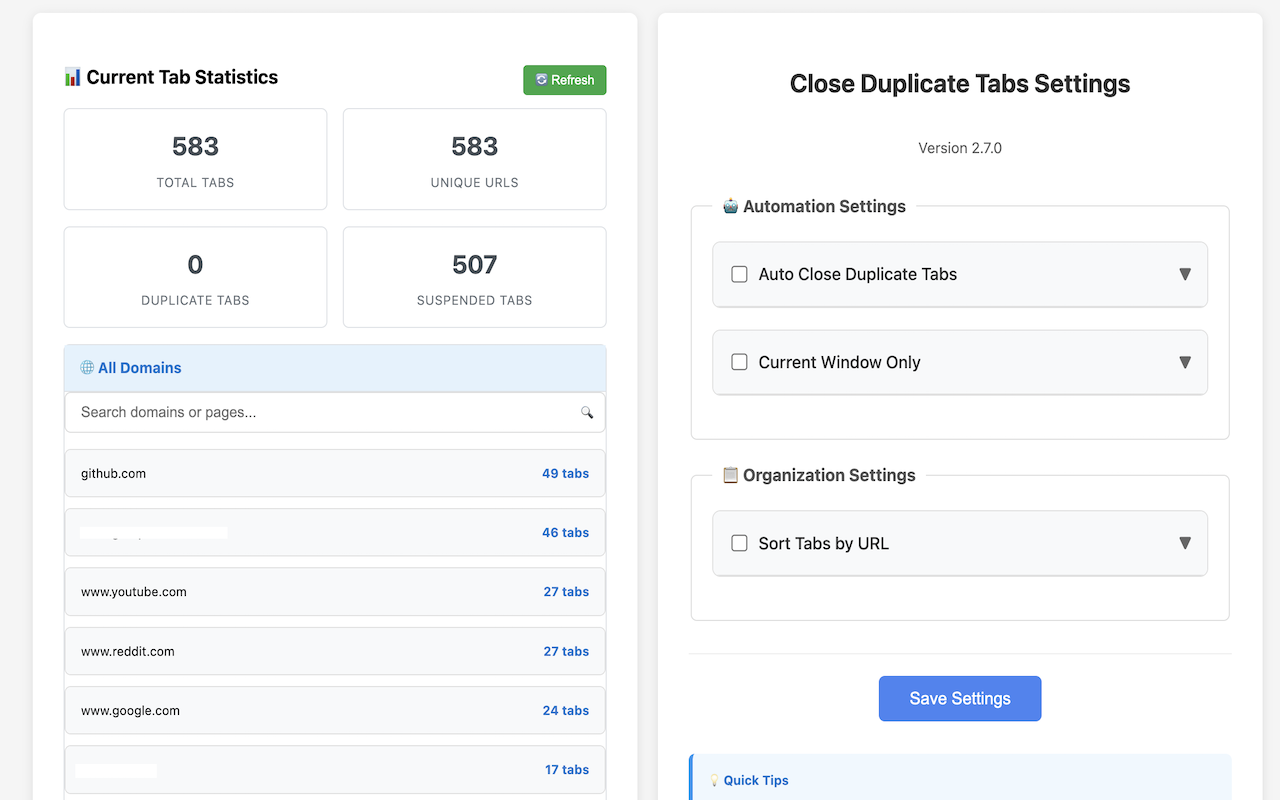Expand the Sort Tabs by URL arrow
The image size is (1280, 800).
(1185, 543)
